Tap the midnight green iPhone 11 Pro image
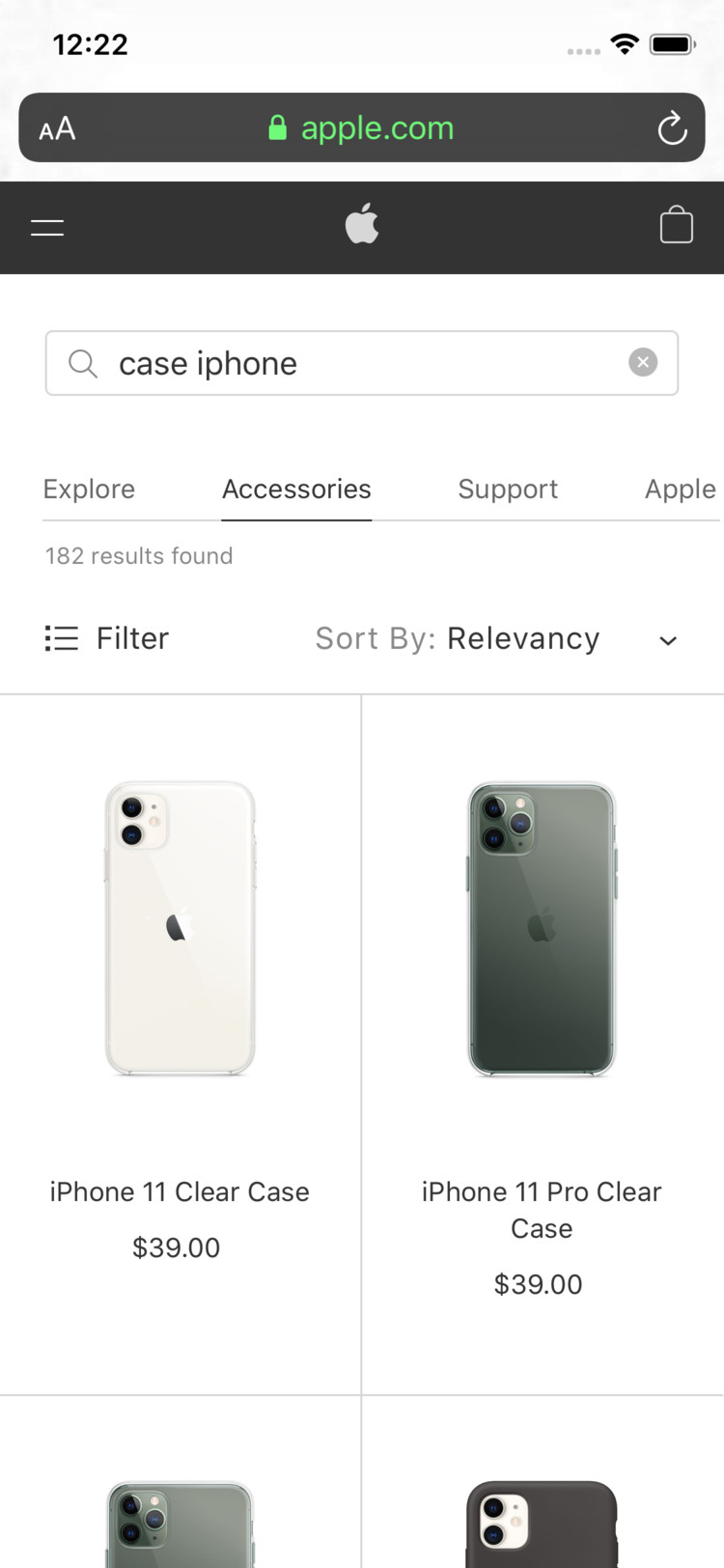 click(x=542, y=928)
